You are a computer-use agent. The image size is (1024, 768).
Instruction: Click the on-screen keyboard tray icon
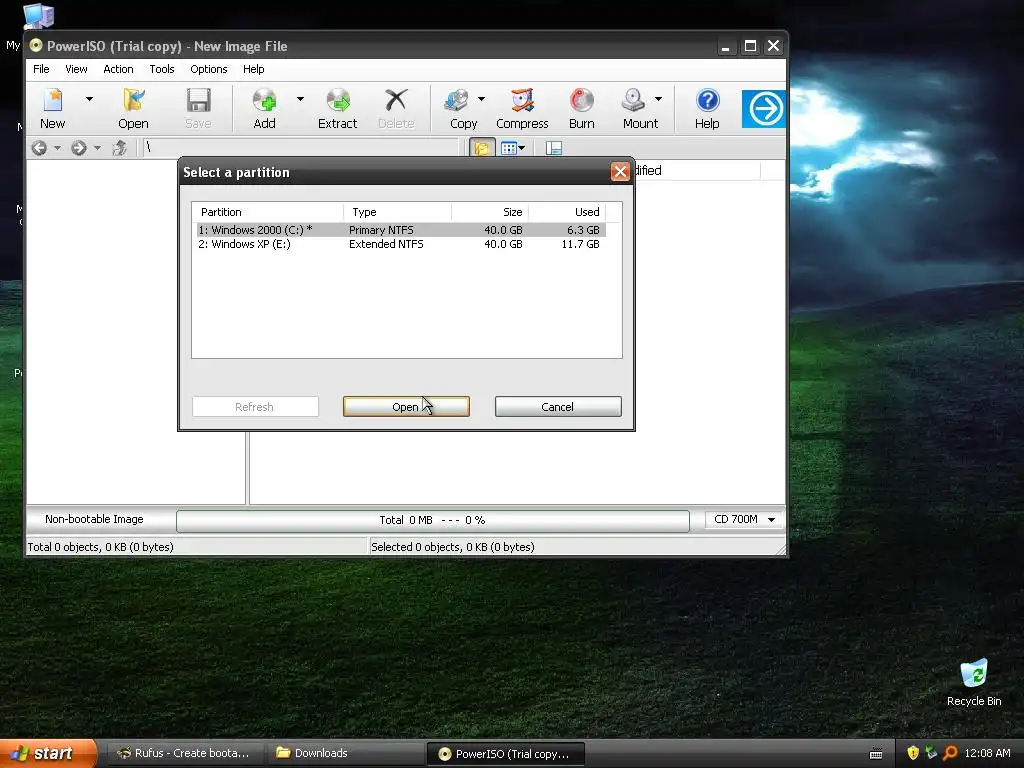pyautogui.click(x=876, y=754)
